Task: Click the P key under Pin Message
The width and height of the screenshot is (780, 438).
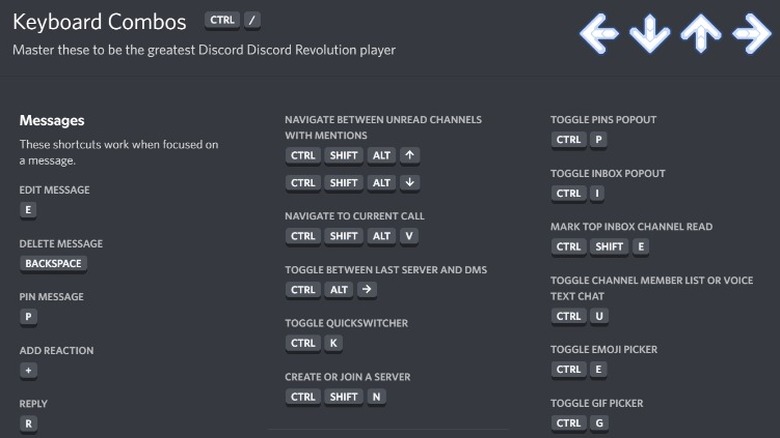Action: 28,317
